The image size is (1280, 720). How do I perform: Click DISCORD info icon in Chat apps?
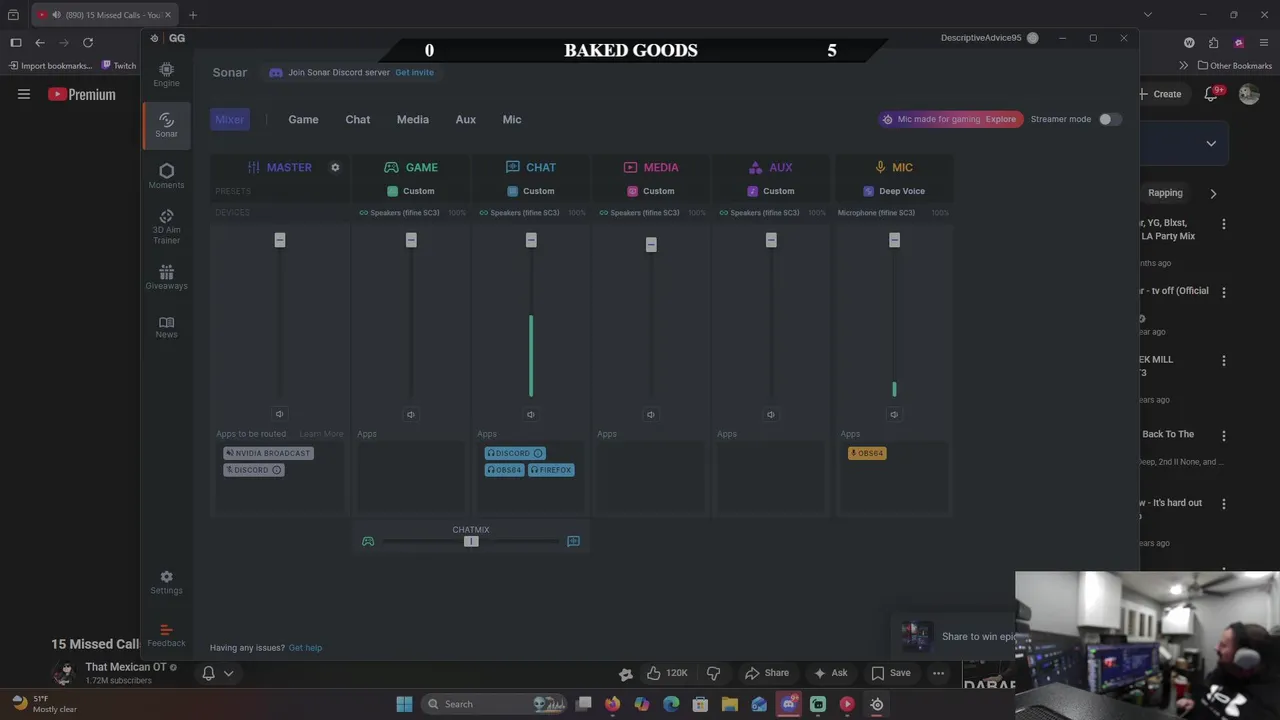click(538, 453)
